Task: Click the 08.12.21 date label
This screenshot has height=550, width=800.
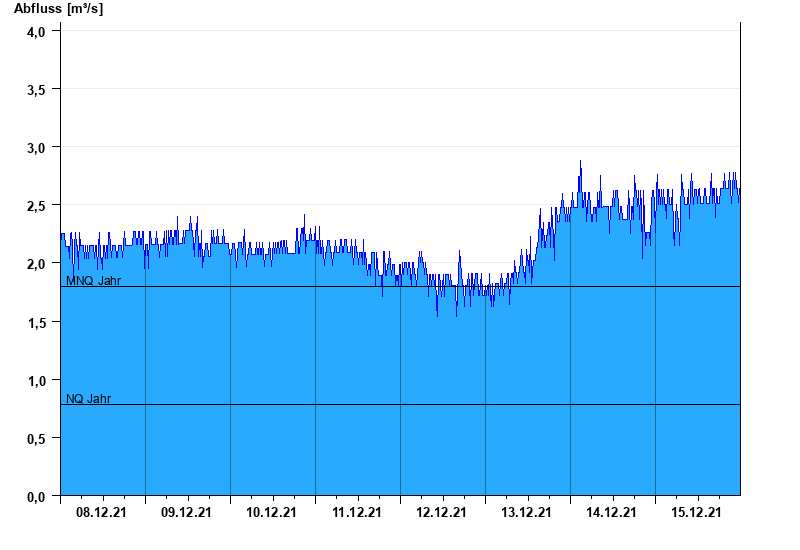Action: click(x=101, y=512)
